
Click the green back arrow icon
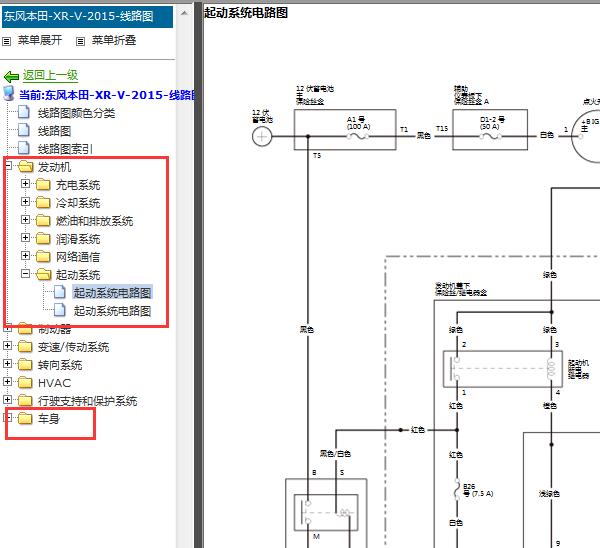click(x=11, y=77)
